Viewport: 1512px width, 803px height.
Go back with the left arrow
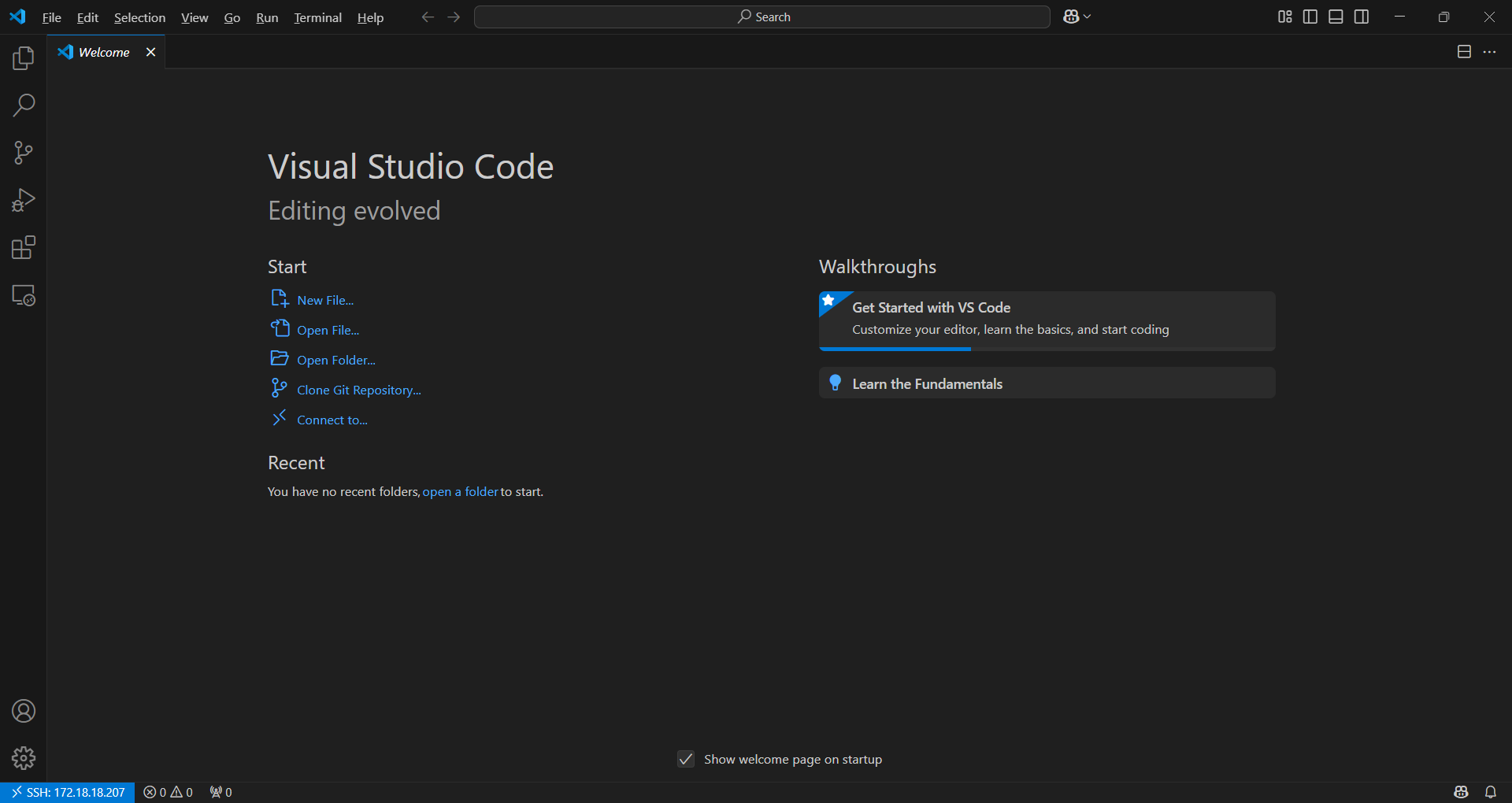pyautogui.click(x=428, y=17)
